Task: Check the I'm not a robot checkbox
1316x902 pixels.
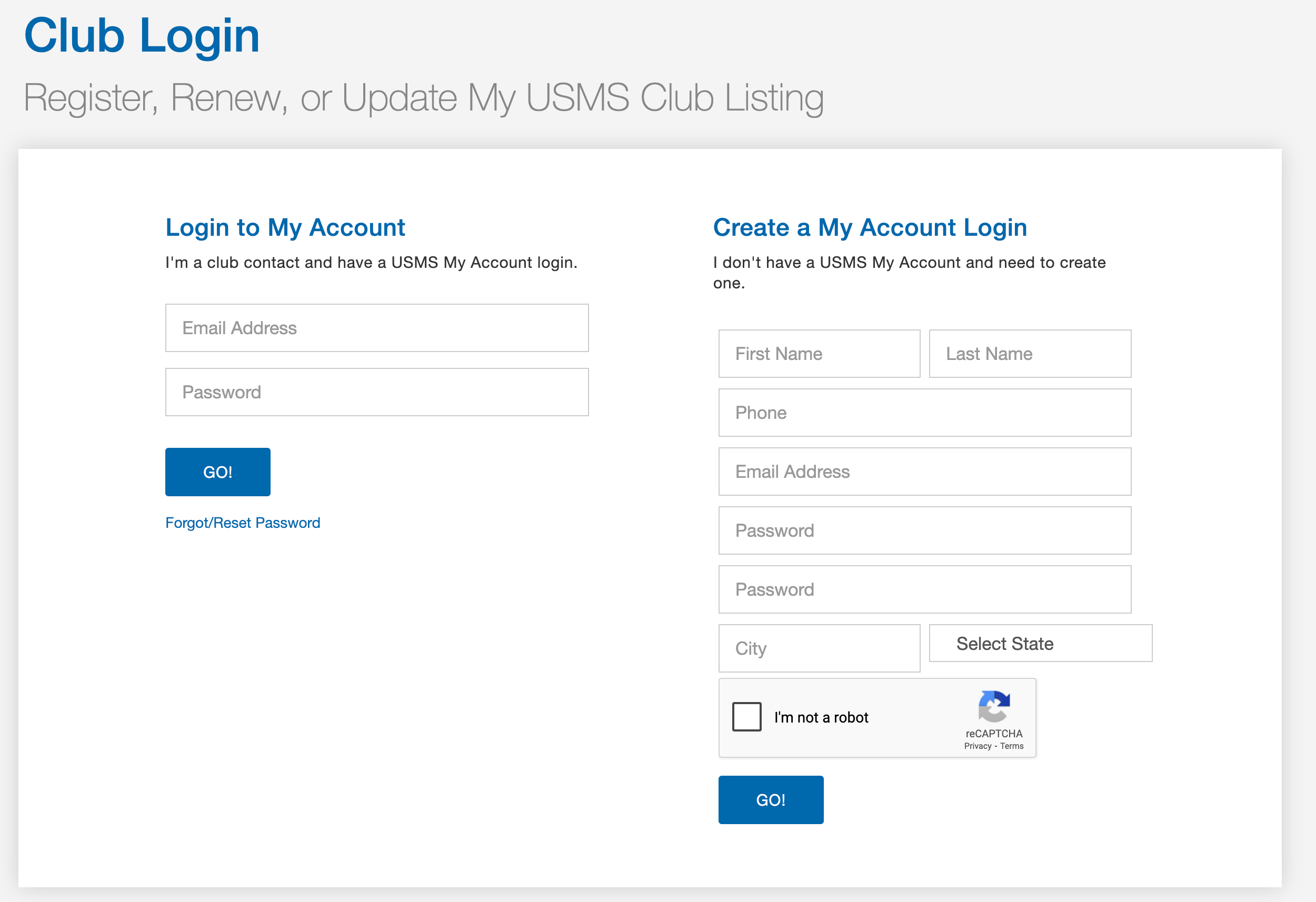Action: (746, 717)
